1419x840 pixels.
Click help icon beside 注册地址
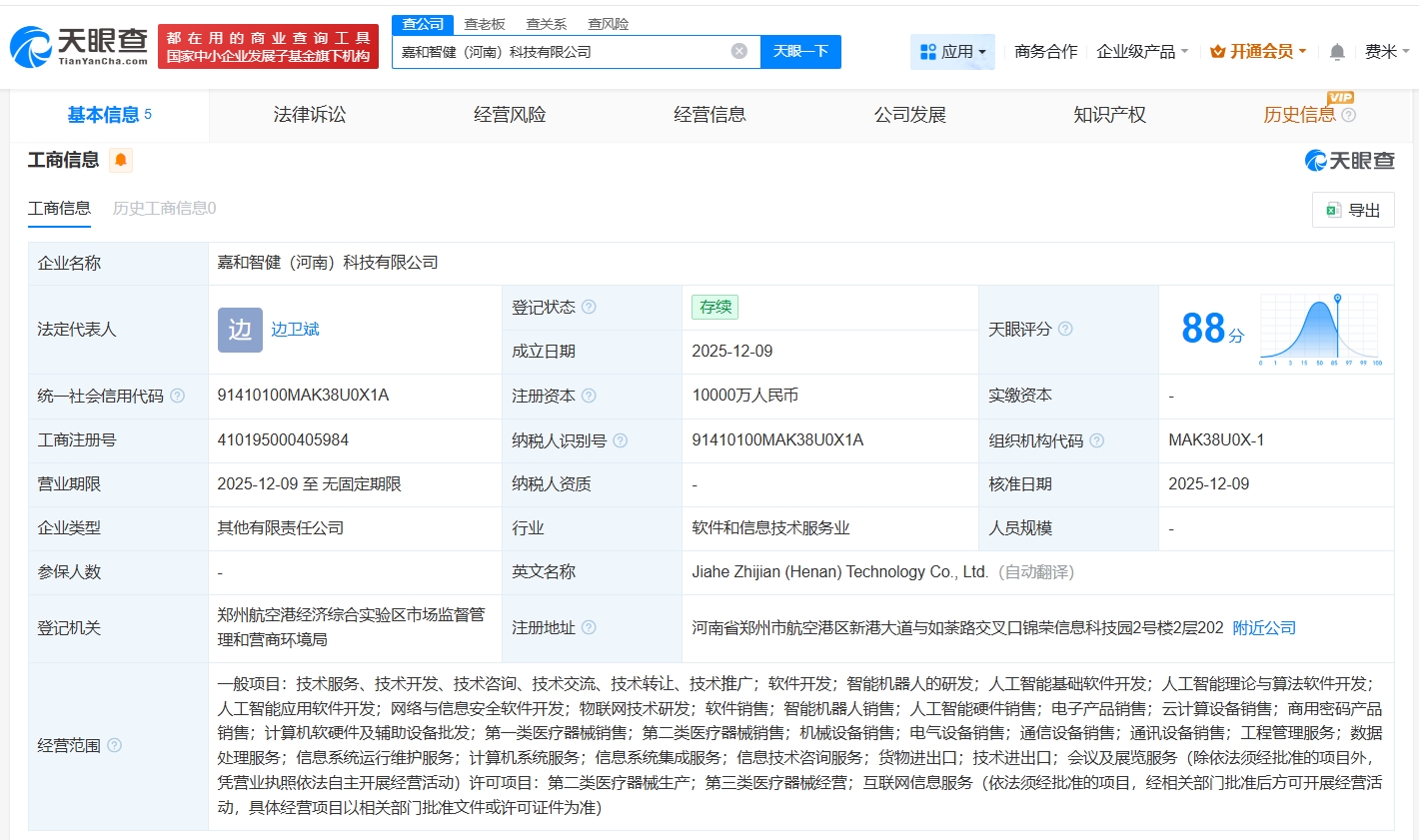tap(589, 627)
